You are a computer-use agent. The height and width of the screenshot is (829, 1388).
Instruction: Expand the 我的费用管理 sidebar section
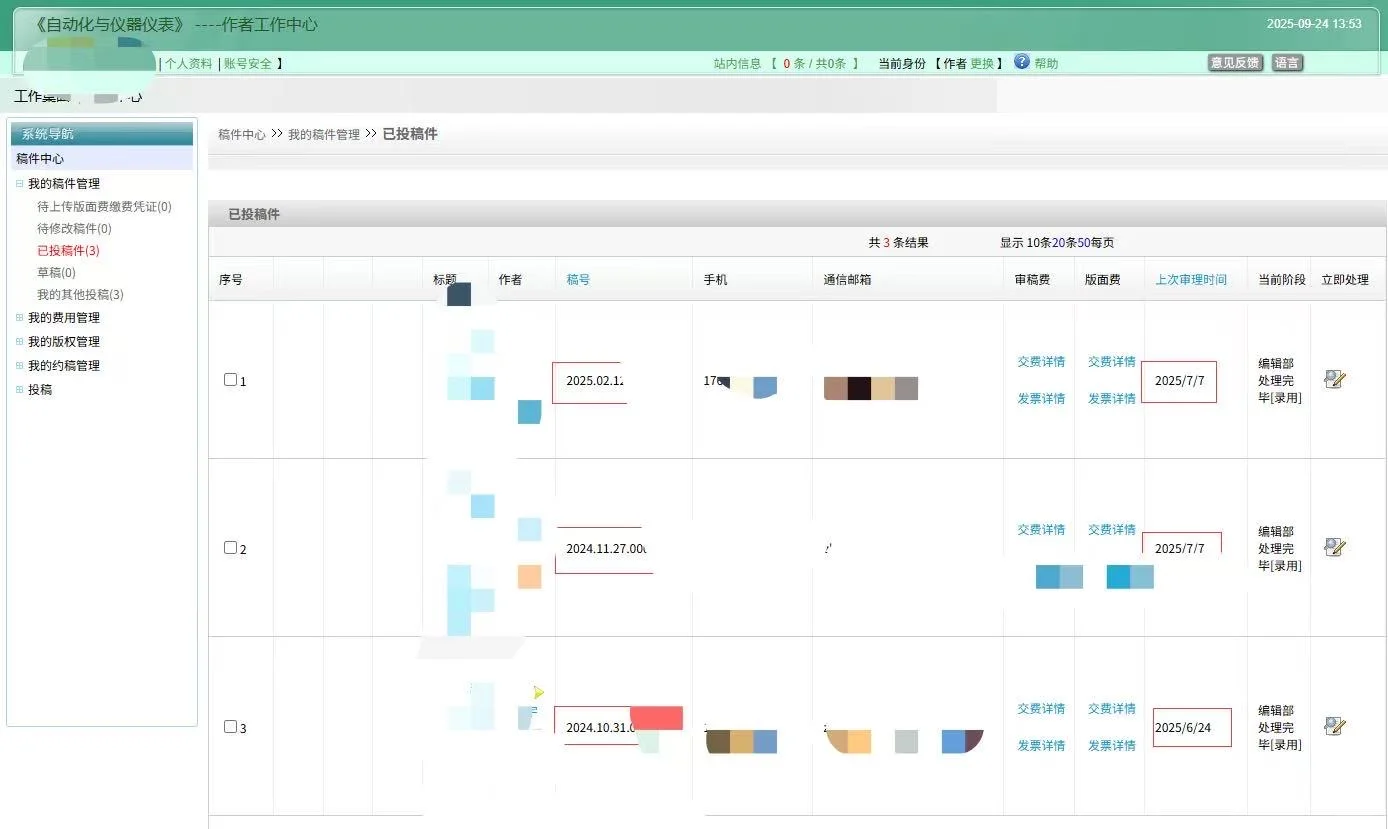coord(19,317)
